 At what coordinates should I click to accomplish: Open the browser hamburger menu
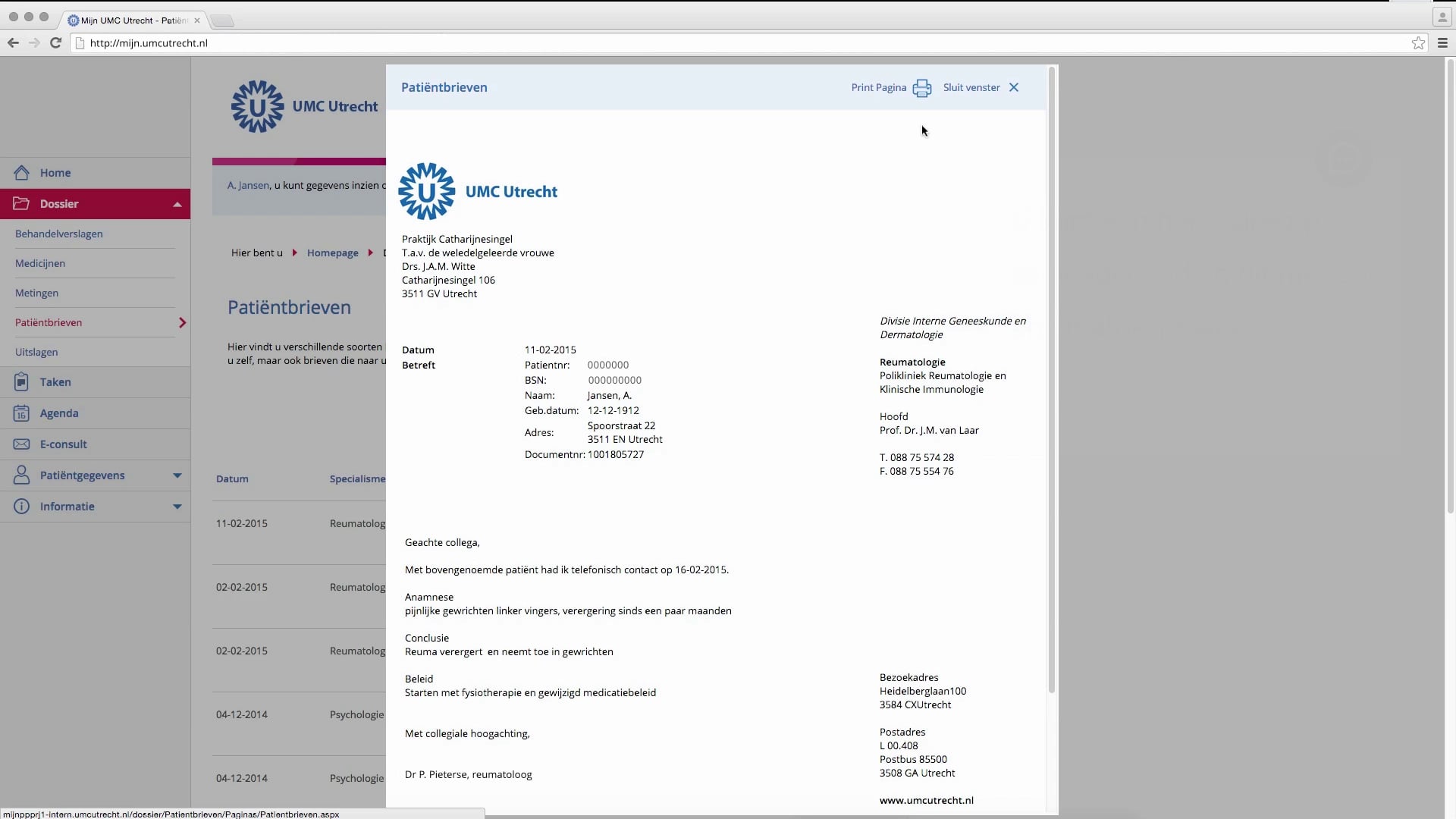click(x=1443, y=43)
